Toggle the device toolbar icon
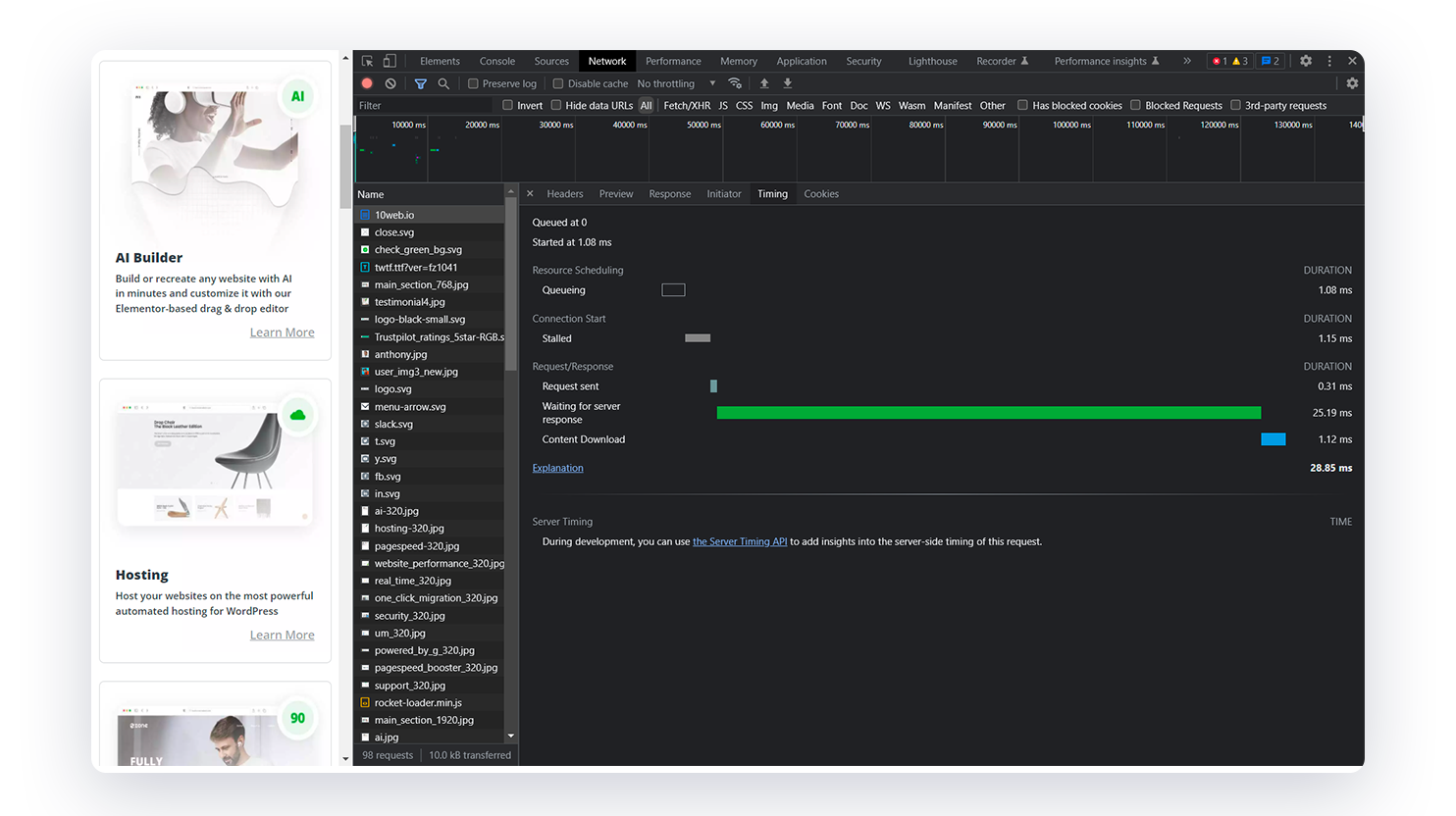 390,61
